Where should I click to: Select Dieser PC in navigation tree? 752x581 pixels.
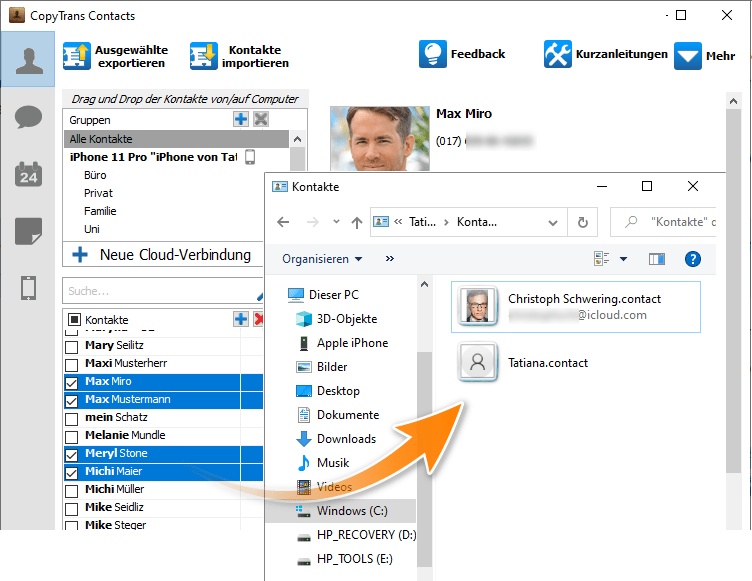(323, 295)
